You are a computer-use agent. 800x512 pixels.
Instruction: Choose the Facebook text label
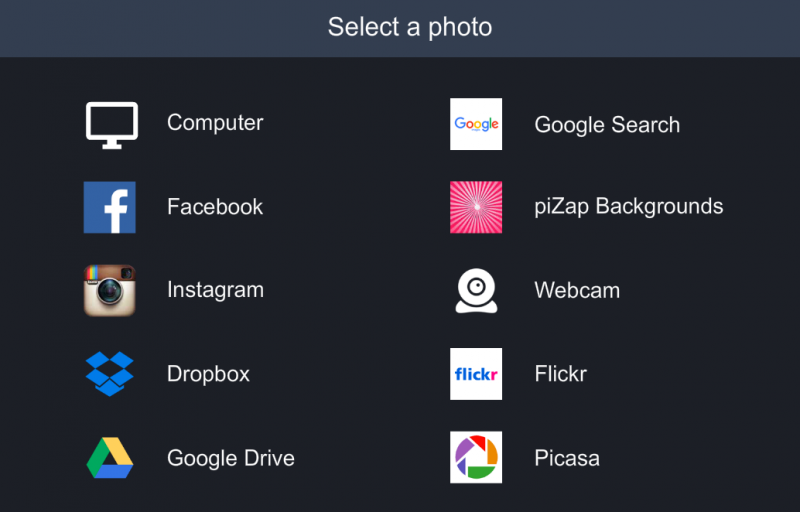point(215,207)
